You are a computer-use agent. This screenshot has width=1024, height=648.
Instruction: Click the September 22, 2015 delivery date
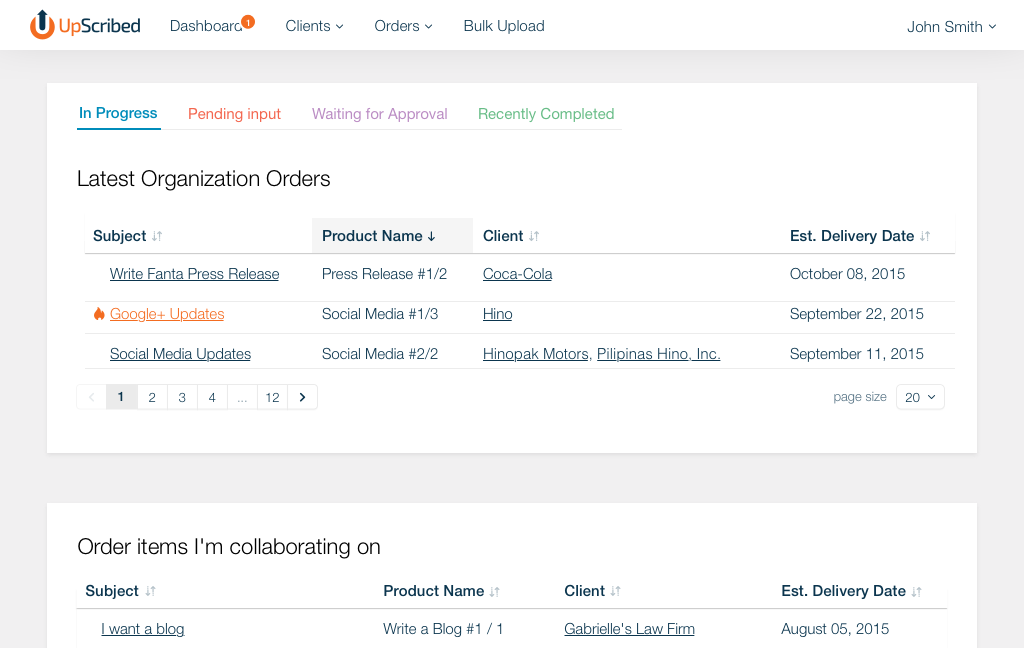(x=857, y=314)
